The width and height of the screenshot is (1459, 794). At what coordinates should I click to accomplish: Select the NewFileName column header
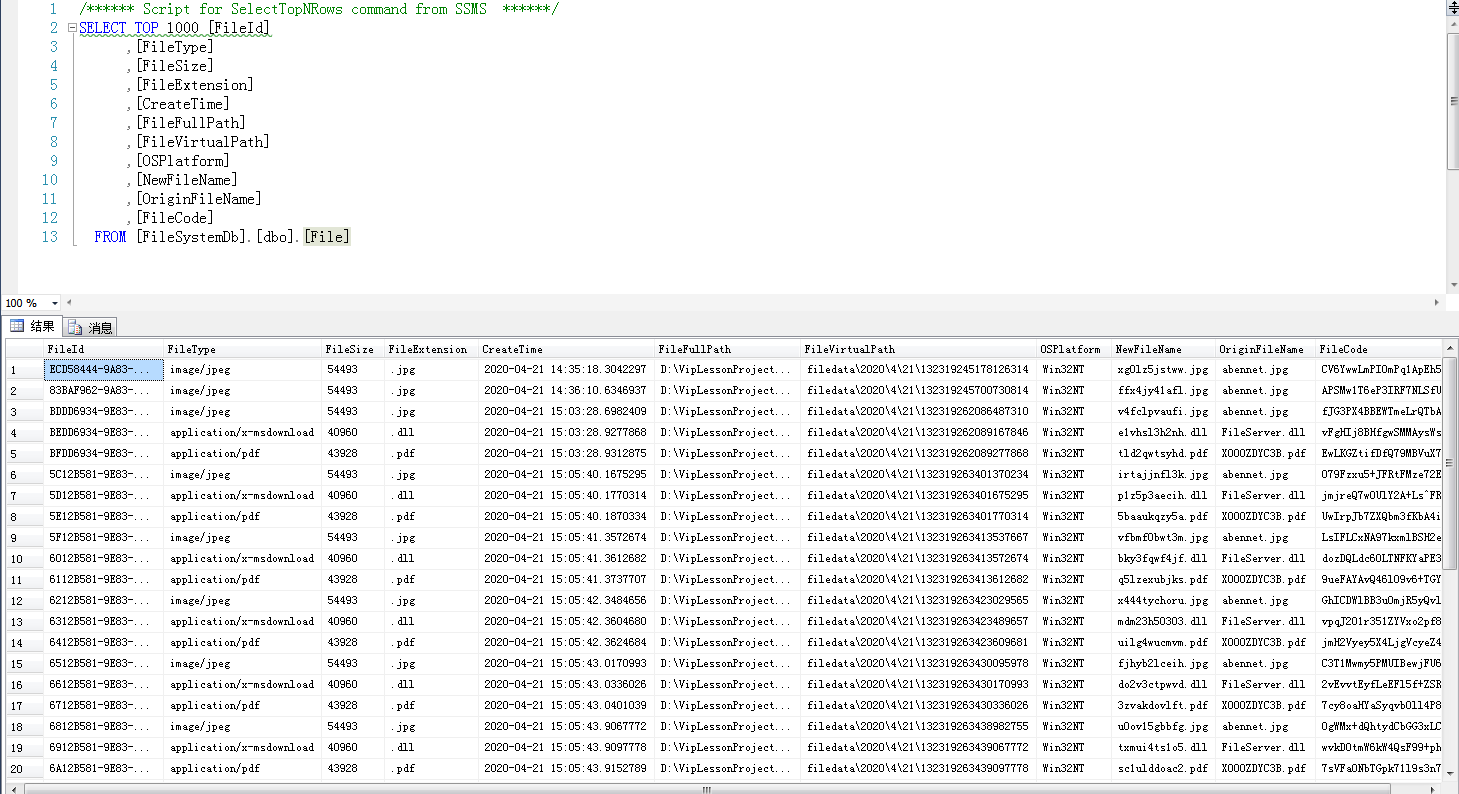(x=1163, y=349)
